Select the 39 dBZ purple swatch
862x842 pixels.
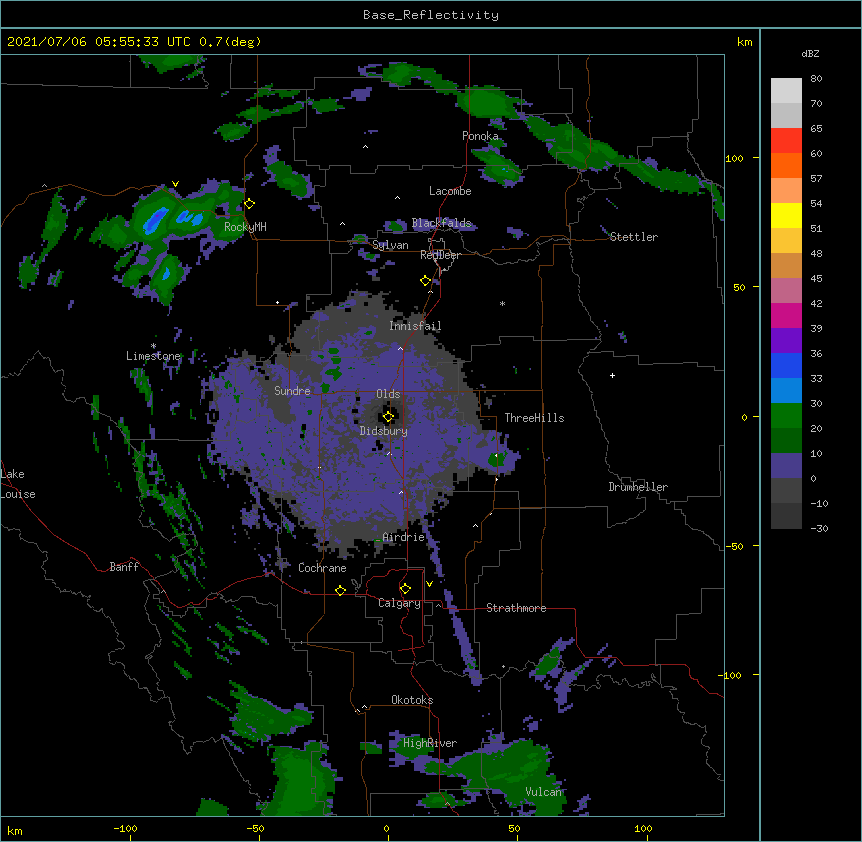point(786,341)
